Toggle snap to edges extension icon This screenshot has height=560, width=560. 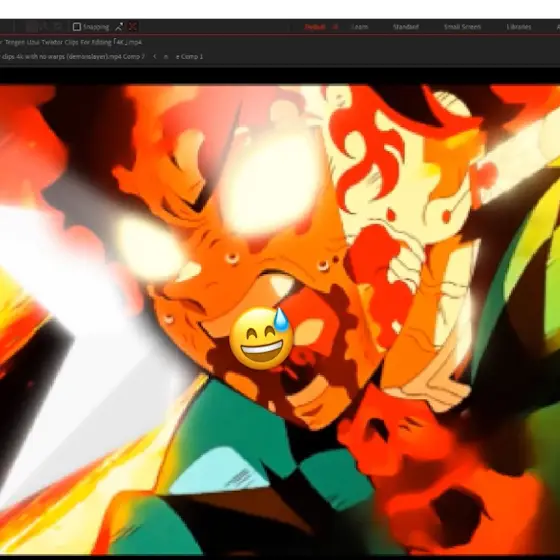point(119,27)
